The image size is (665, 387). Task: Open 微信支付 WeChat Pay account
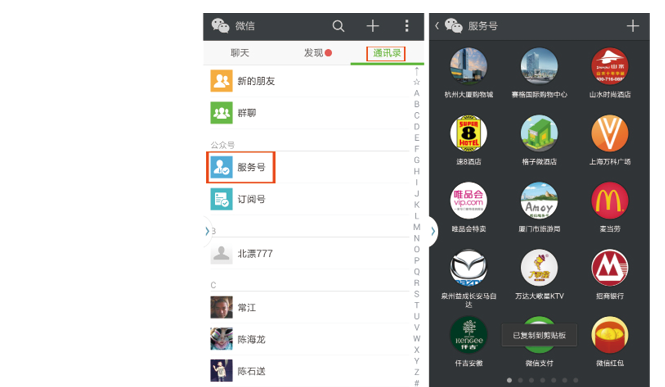pos(539,342)
